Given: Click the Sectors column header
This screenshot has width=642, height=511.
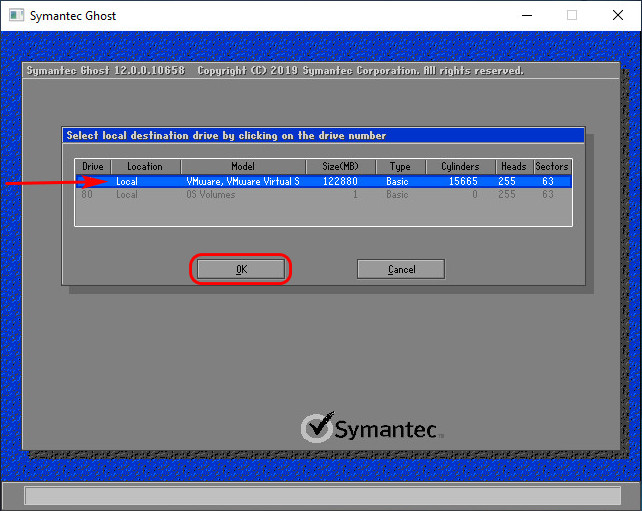Looking at the screenshot, I should click(x=551, y=167).
